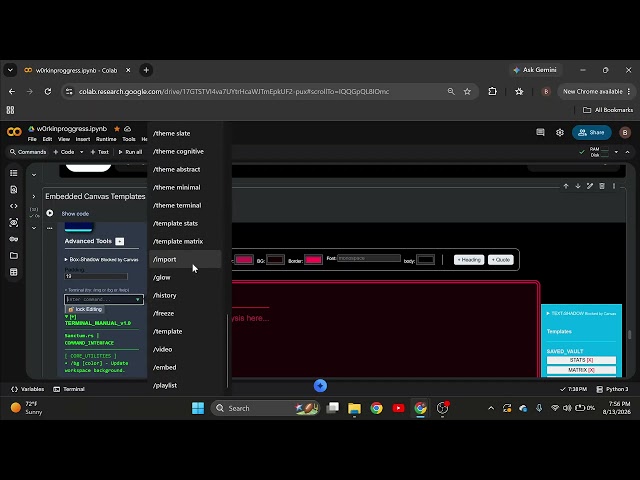The image size is (640, 480).
Task: Open the code snippets sidebar icon
Action: point(13,206)
